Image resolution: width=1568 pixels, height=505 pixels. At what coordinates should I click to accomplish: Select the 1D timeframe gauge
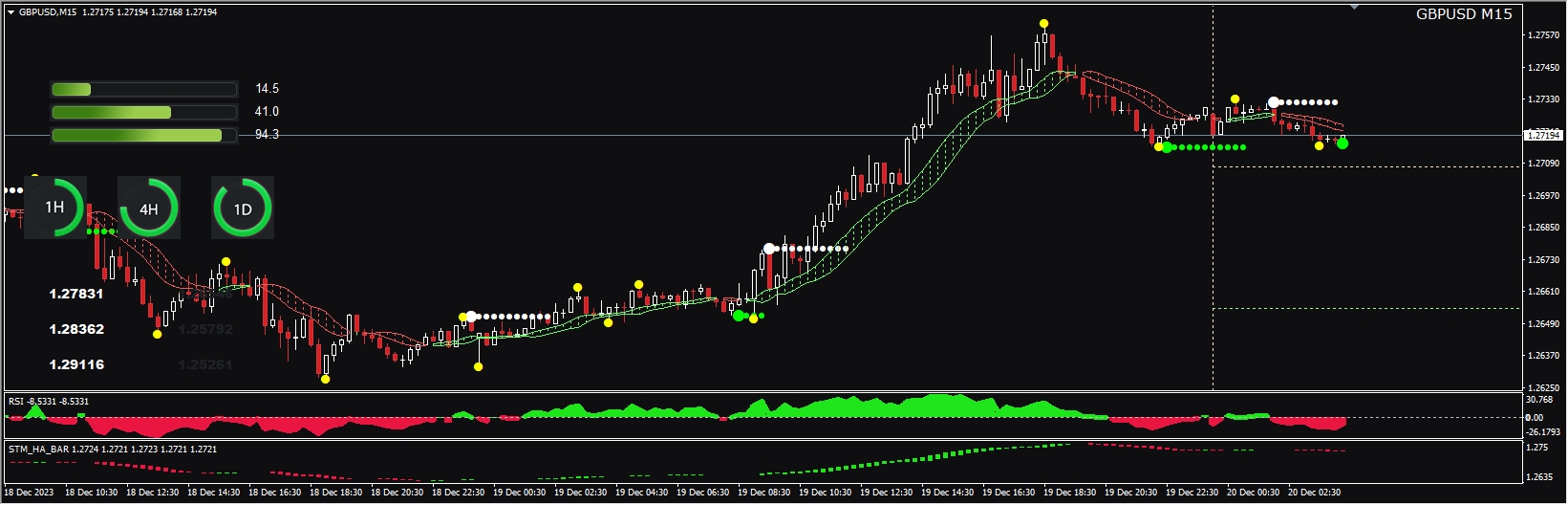point(243,208)
